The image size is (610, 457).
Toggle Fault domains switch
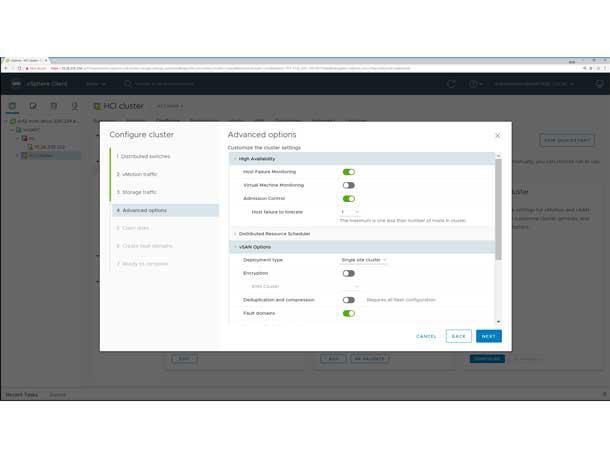click(349, 313)
